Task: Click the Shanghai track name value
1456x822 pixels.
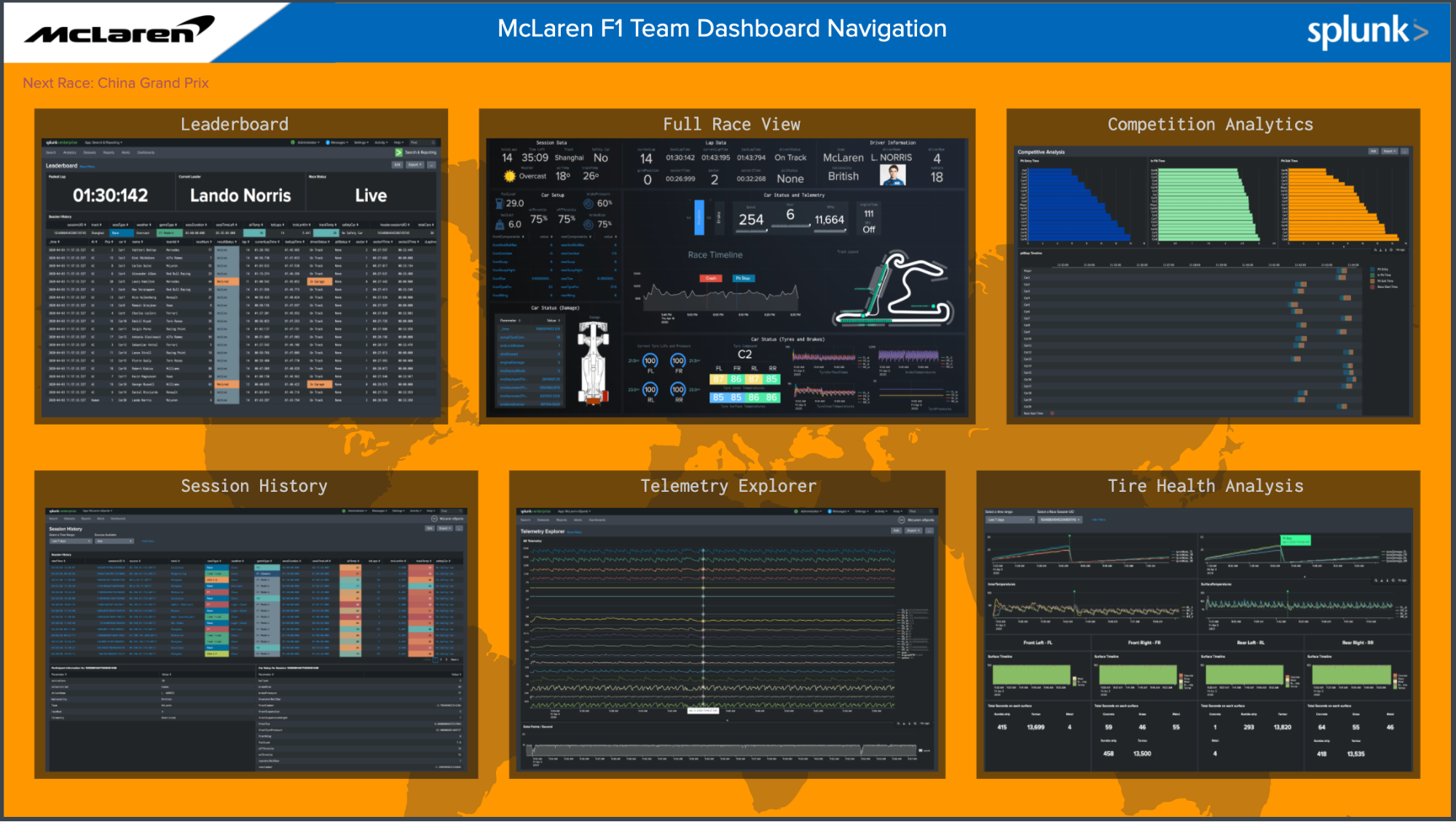Action: tap(569, 157)
